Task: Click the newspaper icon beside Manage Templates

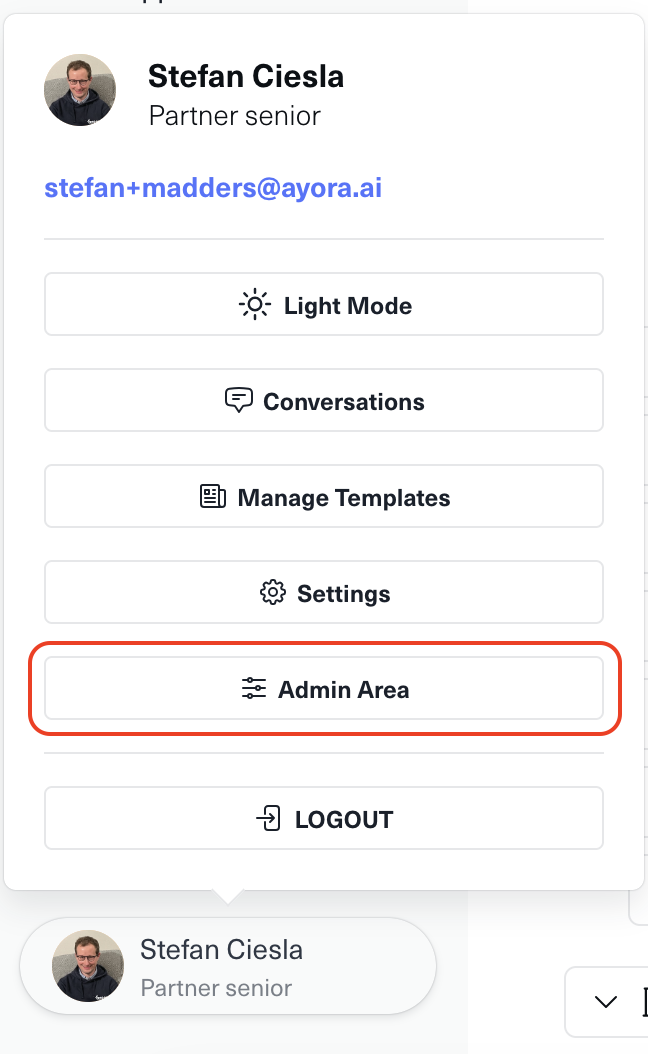Action: (x=213, y=497)
